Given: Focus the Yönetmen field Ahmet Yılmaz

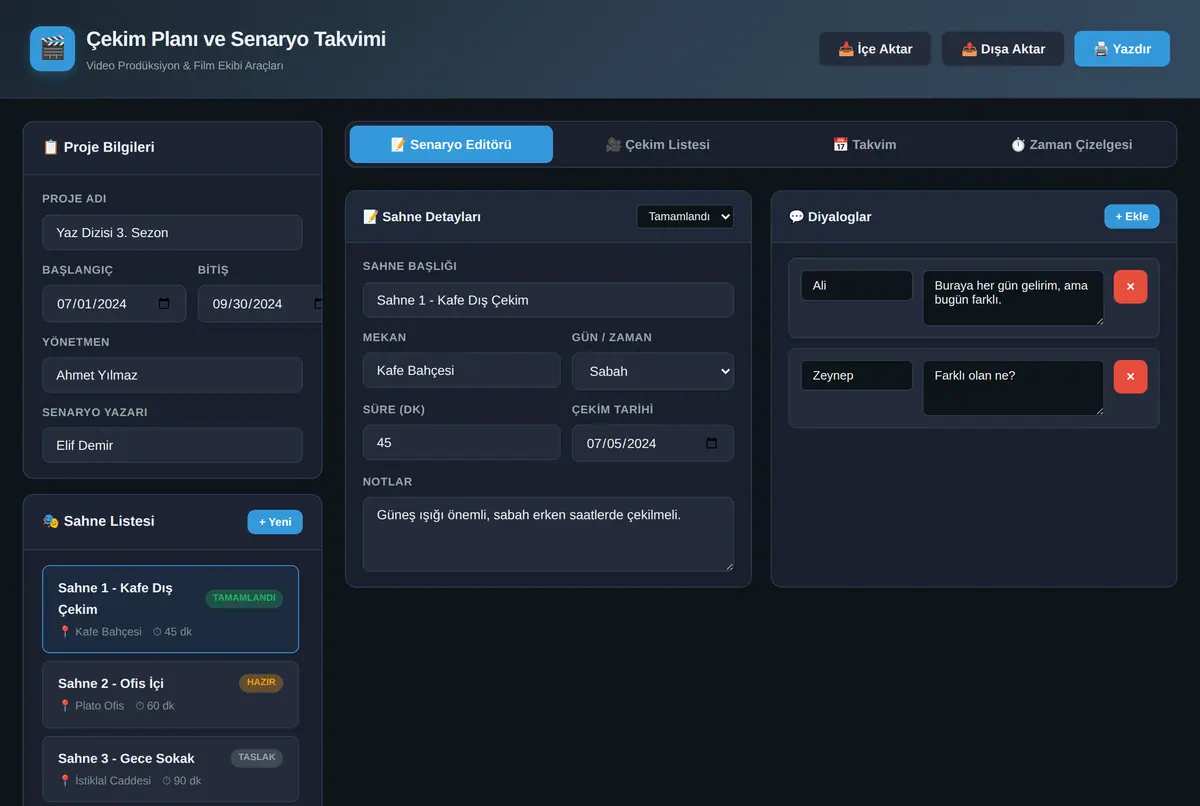Looking at the screenshot, I should (x=172, y=375).
